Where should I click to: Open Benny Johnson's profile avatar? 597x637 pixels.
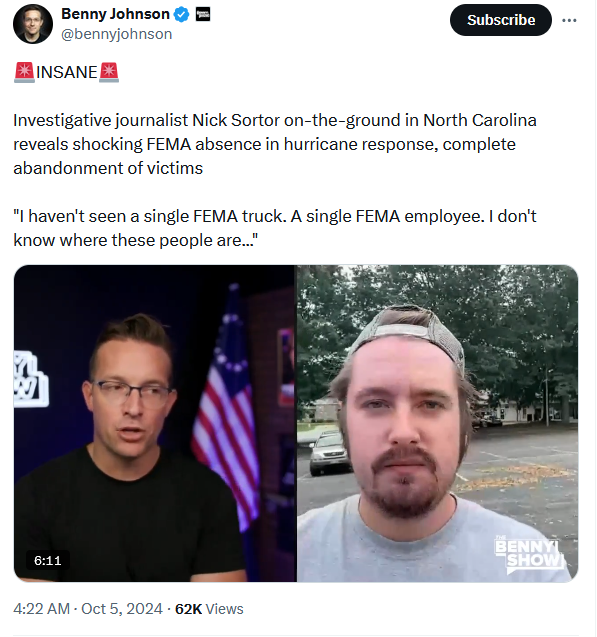click(33, 24)
